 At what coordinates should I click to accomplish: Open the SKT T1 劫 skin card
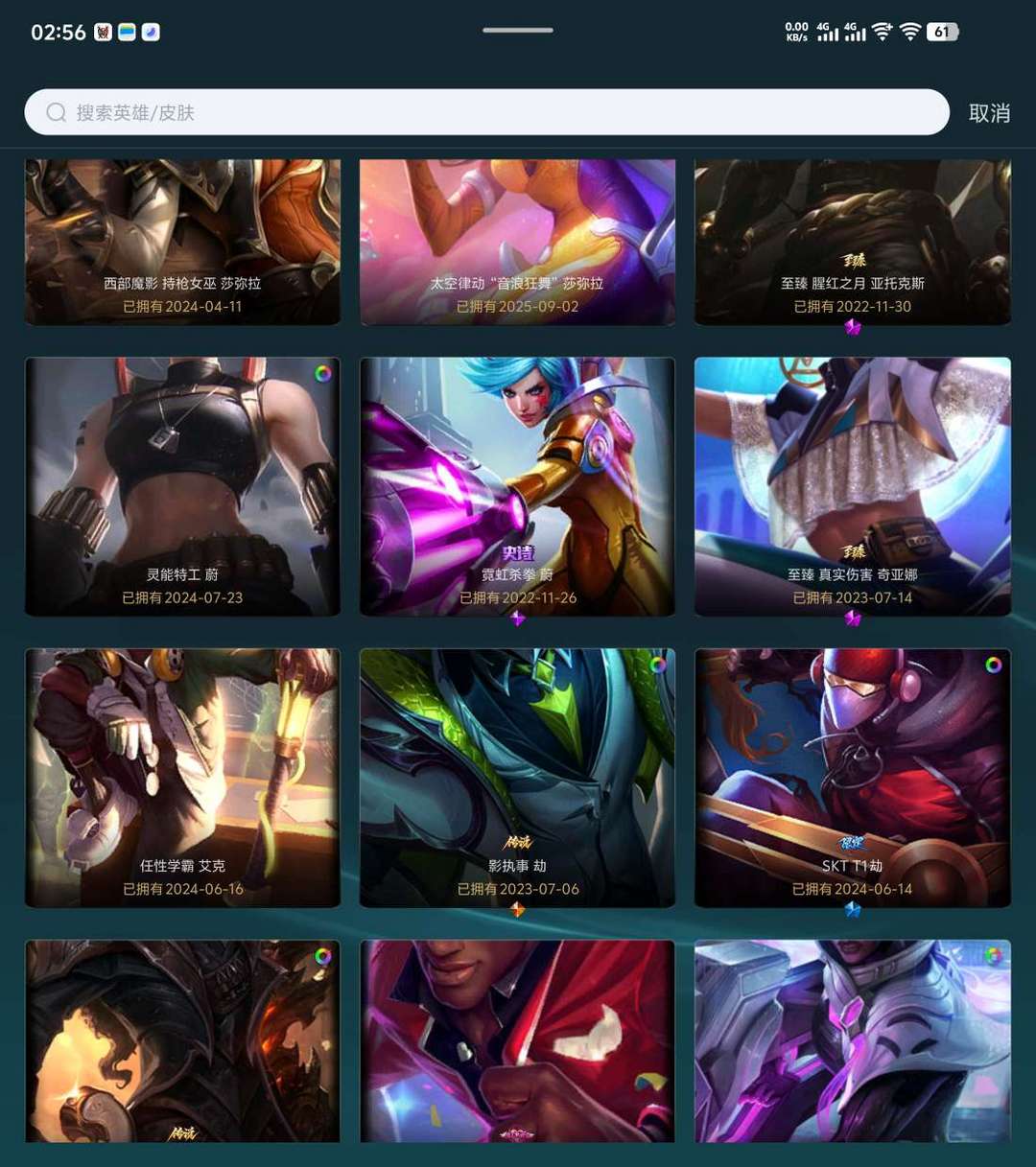853,778
